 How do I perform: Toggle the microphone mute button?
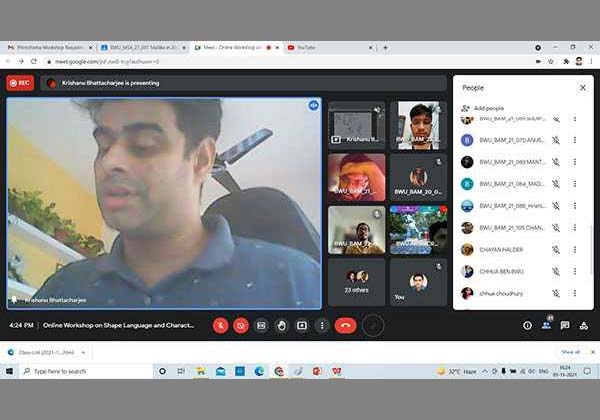click(220, 325)
